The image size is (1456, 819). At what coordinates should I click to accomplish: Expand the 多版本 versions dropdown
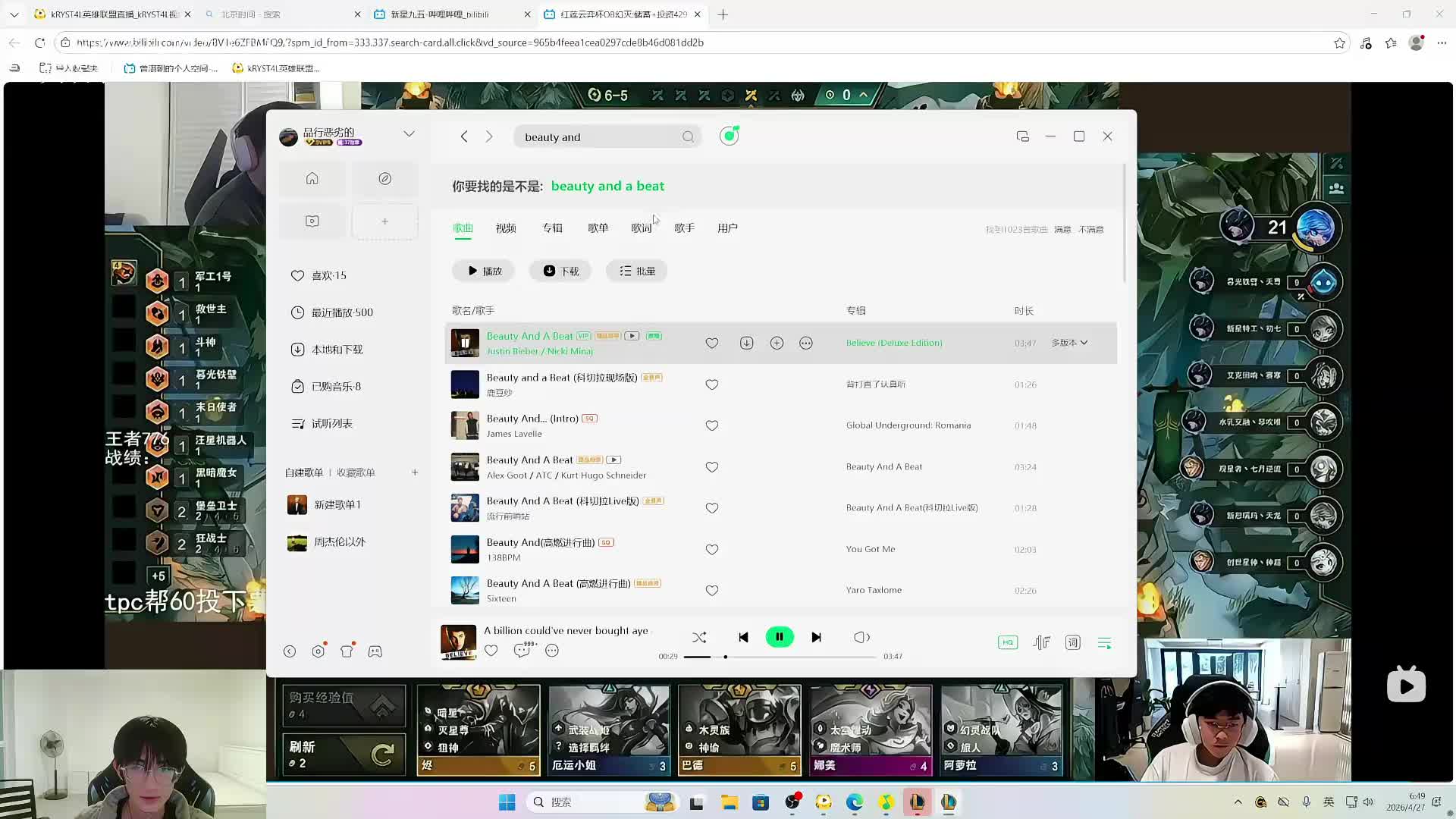point(1070,343)
